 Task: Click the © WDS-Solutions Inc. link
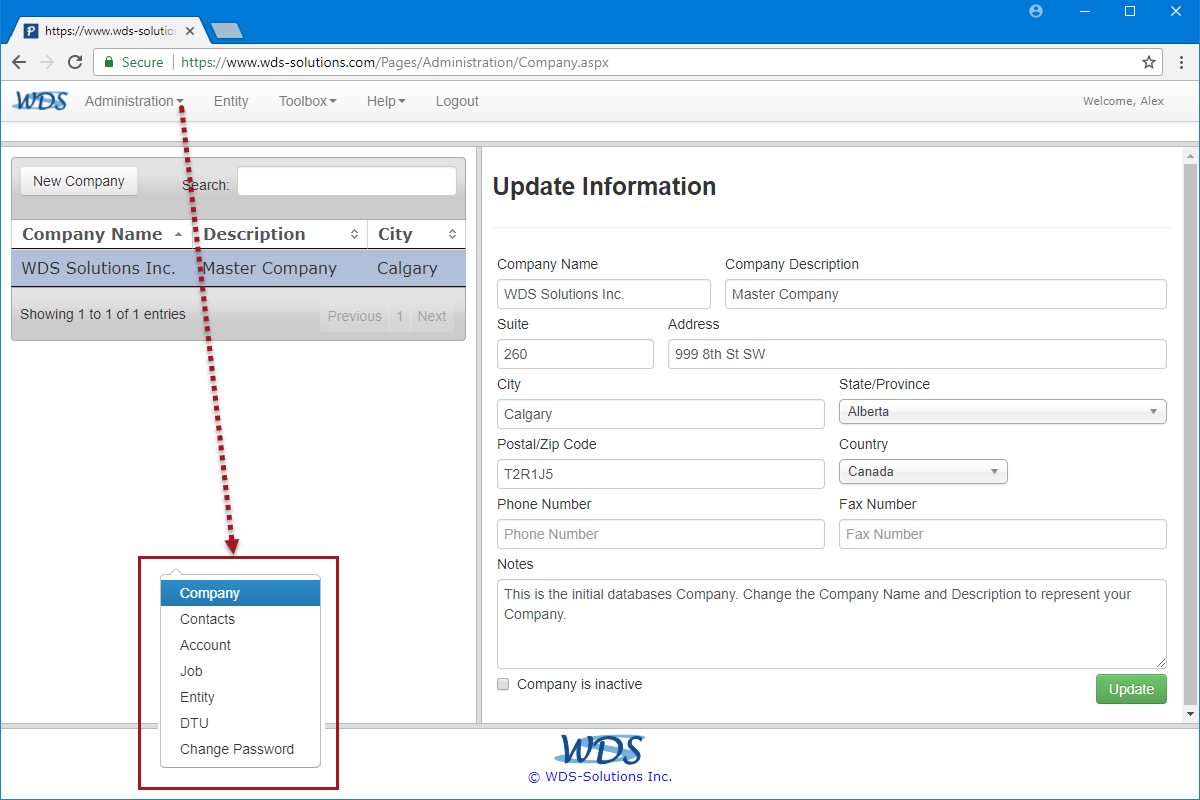click(x=600, y=777)
